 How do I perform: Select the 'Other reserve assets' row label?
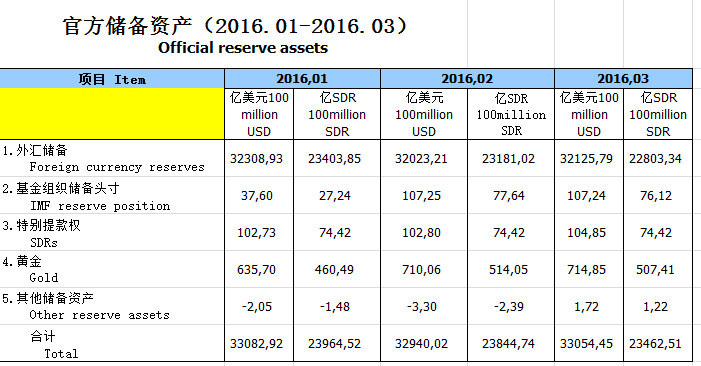112,307
